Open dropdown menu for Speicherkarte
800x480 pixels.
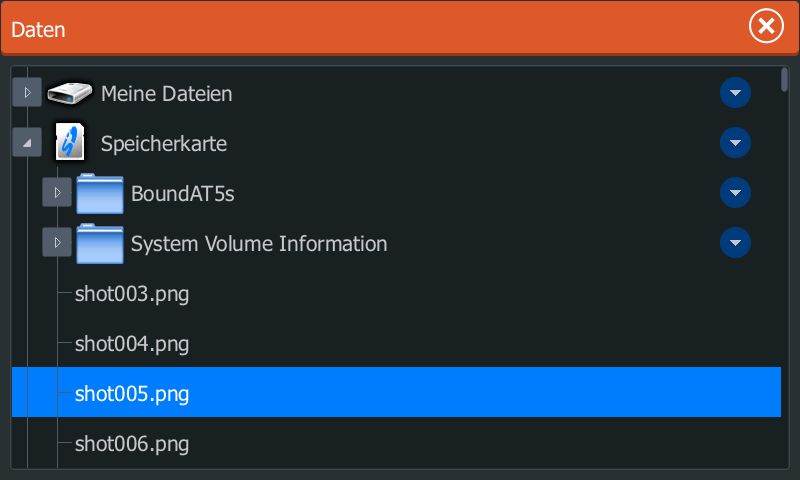tap(735, 143)
